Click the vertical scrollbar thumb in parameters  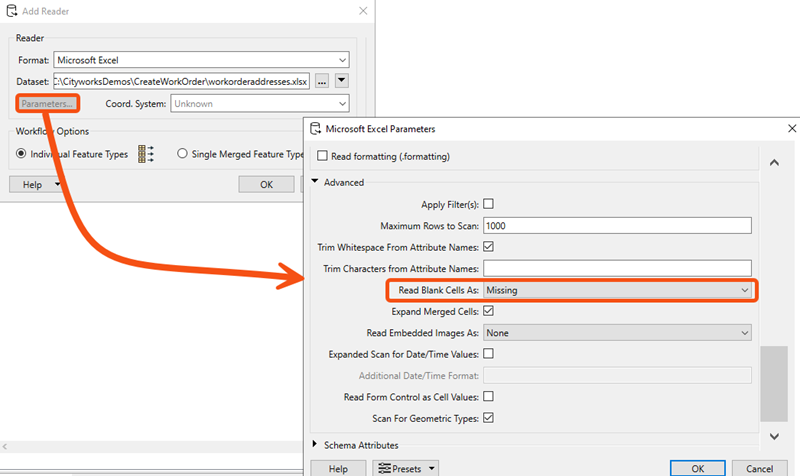774,384
